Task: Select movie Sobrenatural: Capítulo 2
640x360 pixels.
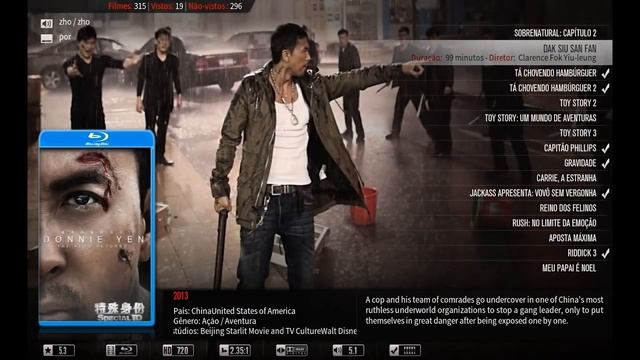Action: [555, 33]
